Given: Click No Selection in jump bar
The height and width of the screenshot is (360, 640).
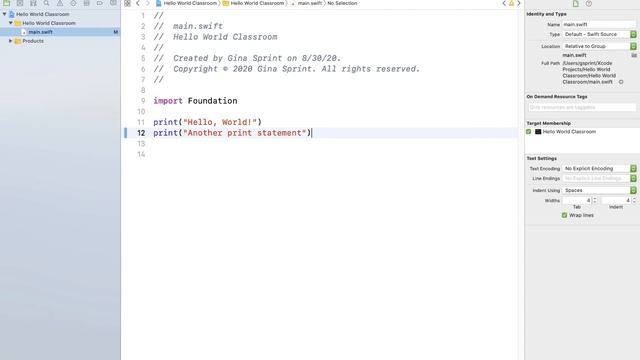Looking at the screenshot, I should (342, 3).
